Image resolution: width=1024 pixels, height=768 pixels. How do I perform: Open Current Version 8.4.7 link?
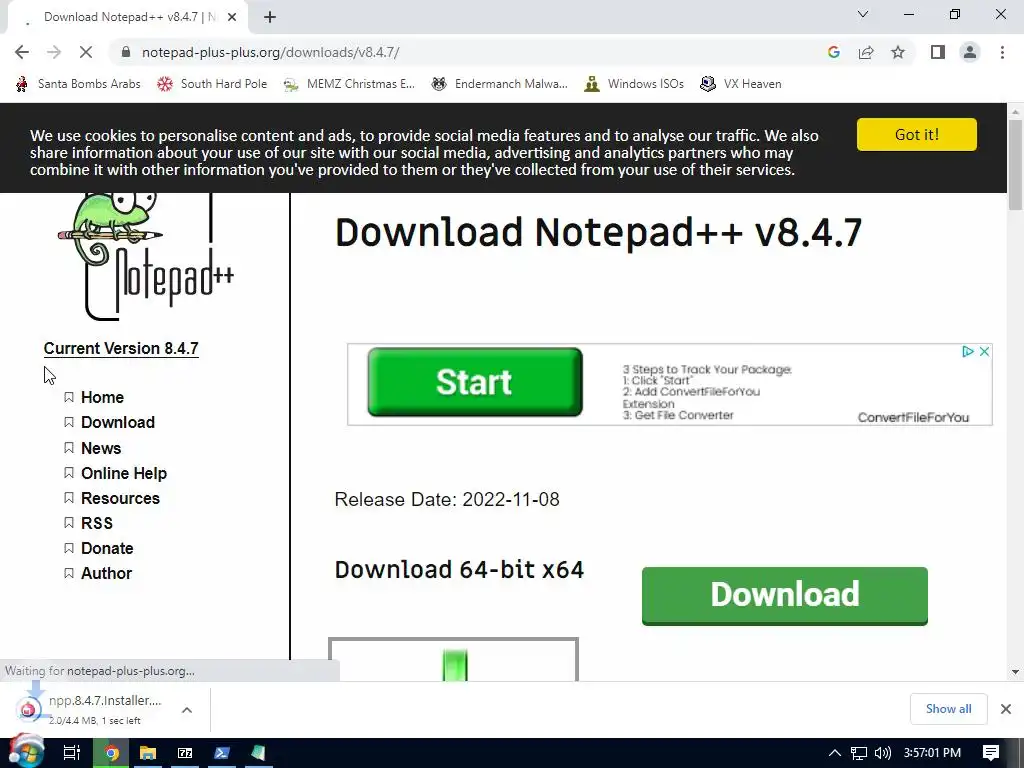[121, 348]
